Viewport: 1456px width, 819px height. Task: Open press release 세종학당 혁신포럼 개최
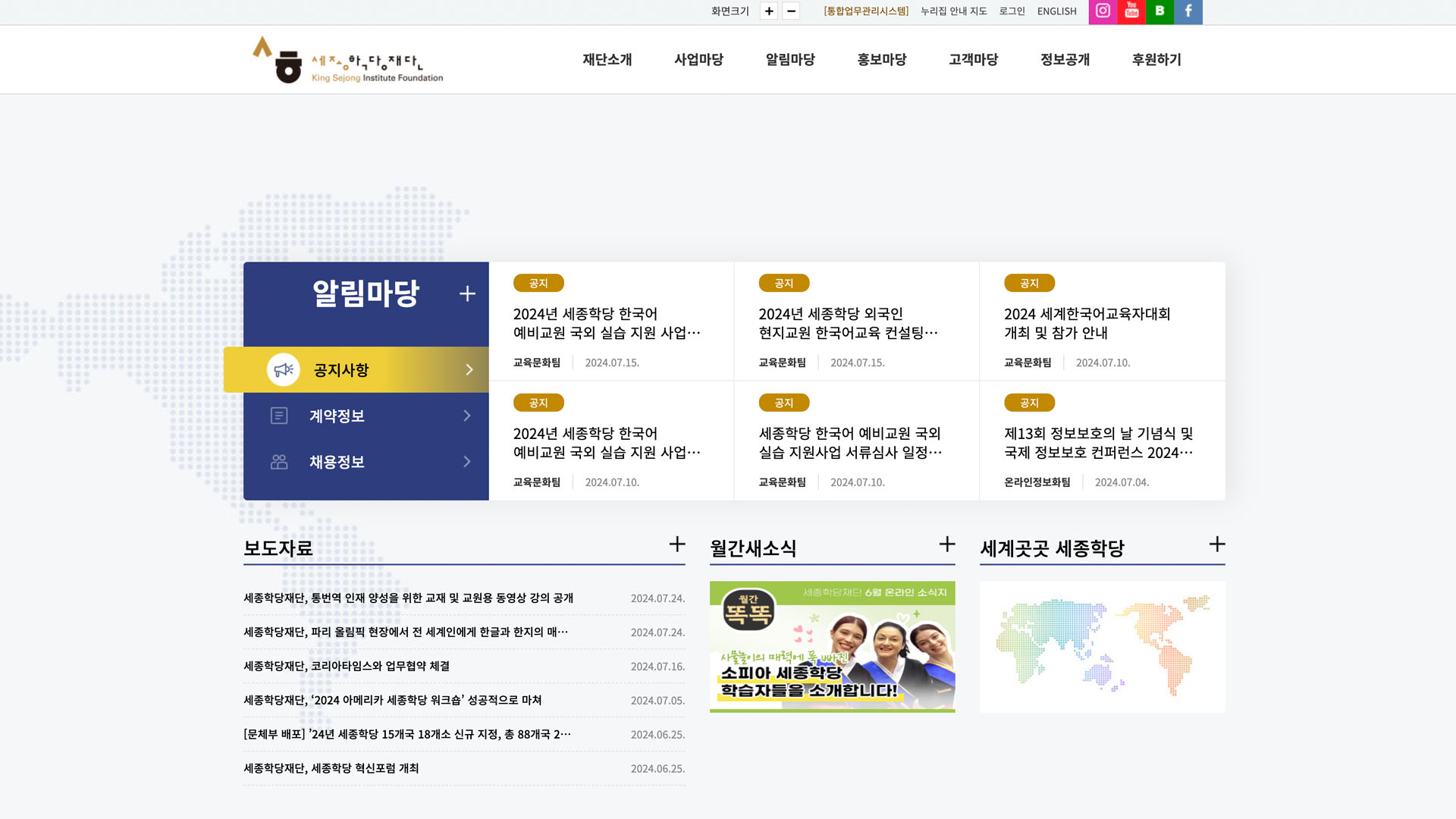point(331,768)
